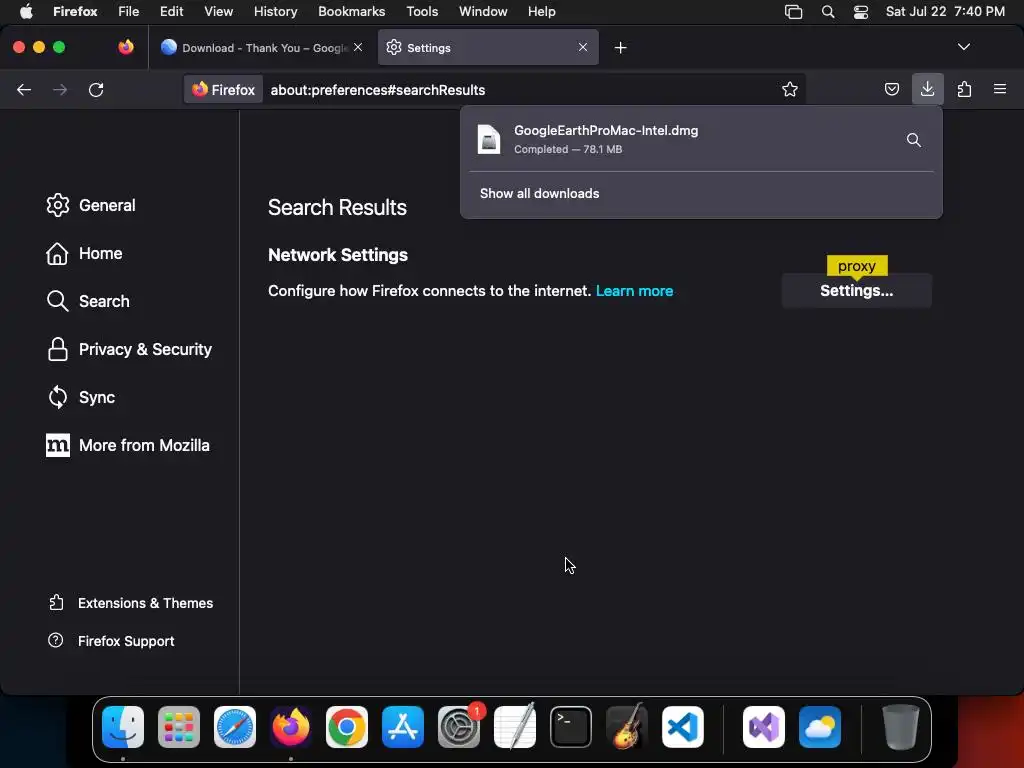Image resolution: width=1024 pixels, height=768 pixels.
Task: Open TextEdit from the Dock
Action: tap(515, 727)
